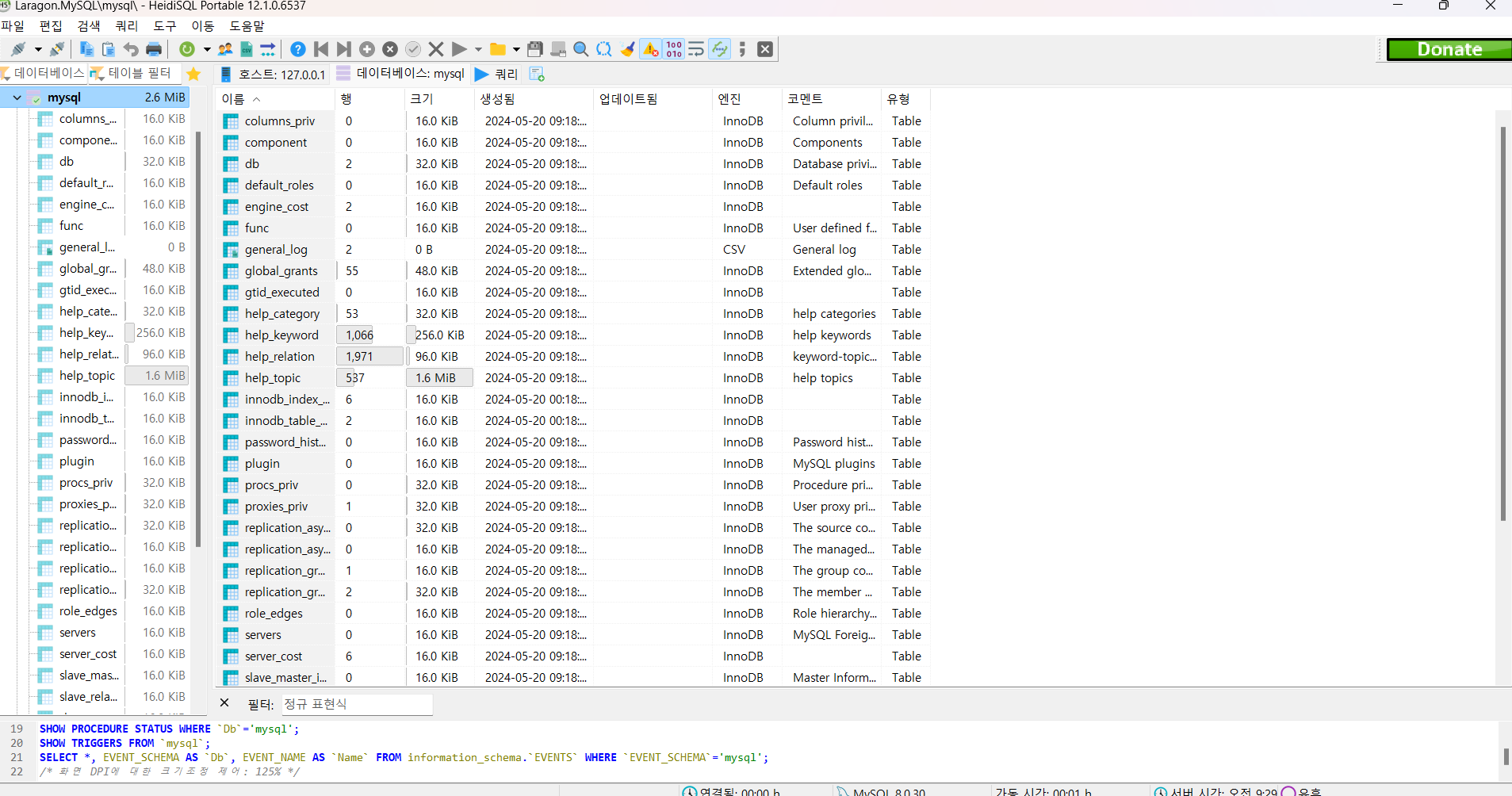Cancel editing with the plain X icon
The width and height of the screenshot is (1512, 796).
point(436,49)
